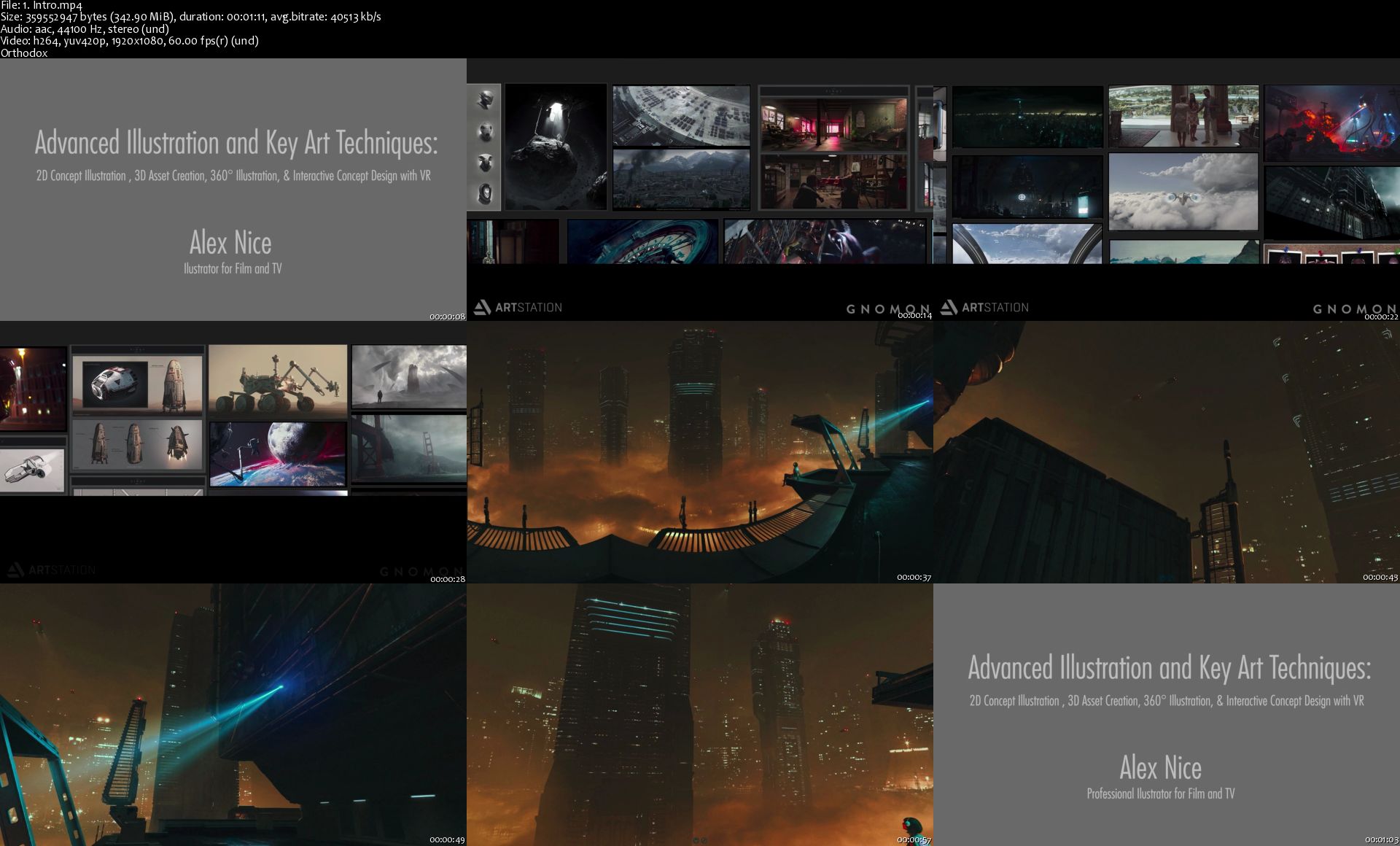Click the faded ArtStation logo in the 00:00:28 frame
The height and width of the screenshot is (846, 1400).
(51, 570)
